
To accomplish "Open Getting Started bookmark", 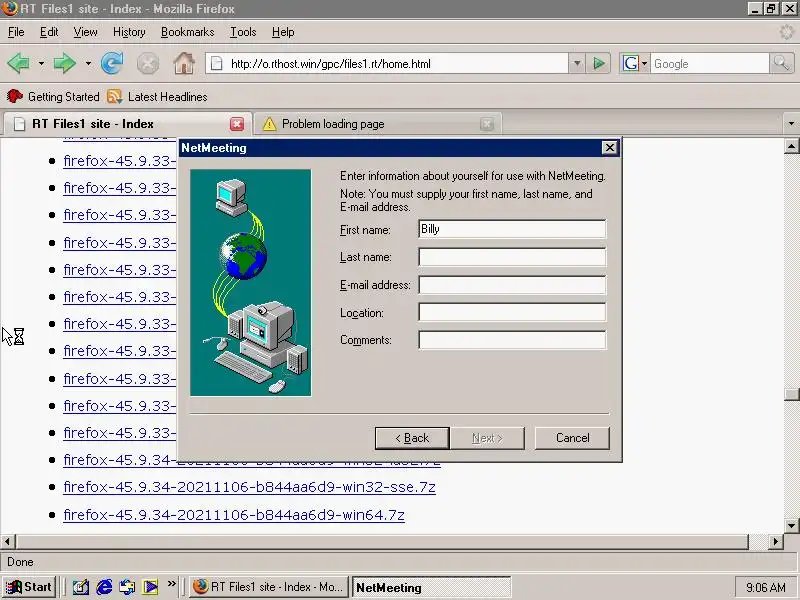I will [53, 96].
